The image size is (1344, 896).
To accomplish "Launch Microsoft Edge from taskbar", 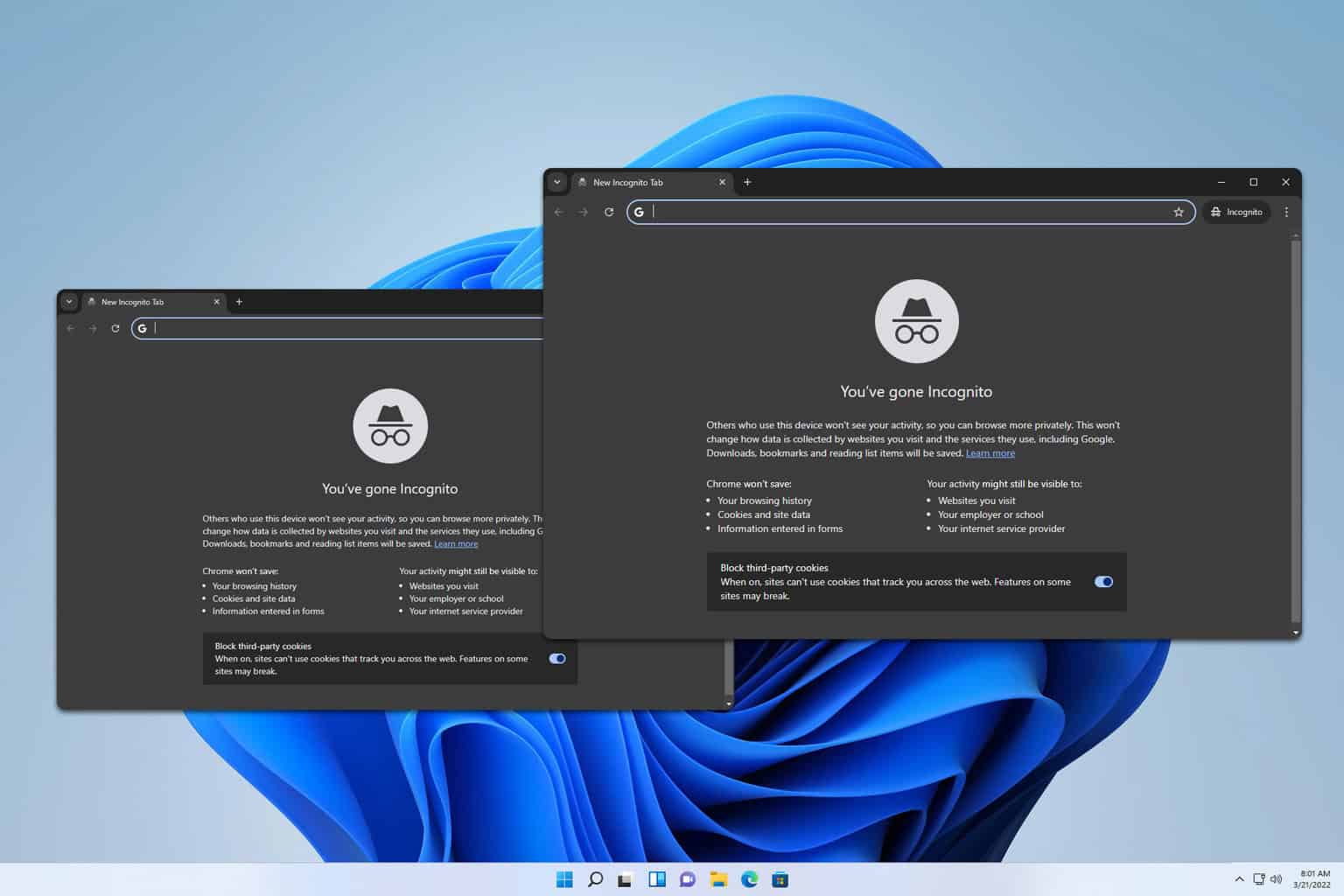I will 750,879.
